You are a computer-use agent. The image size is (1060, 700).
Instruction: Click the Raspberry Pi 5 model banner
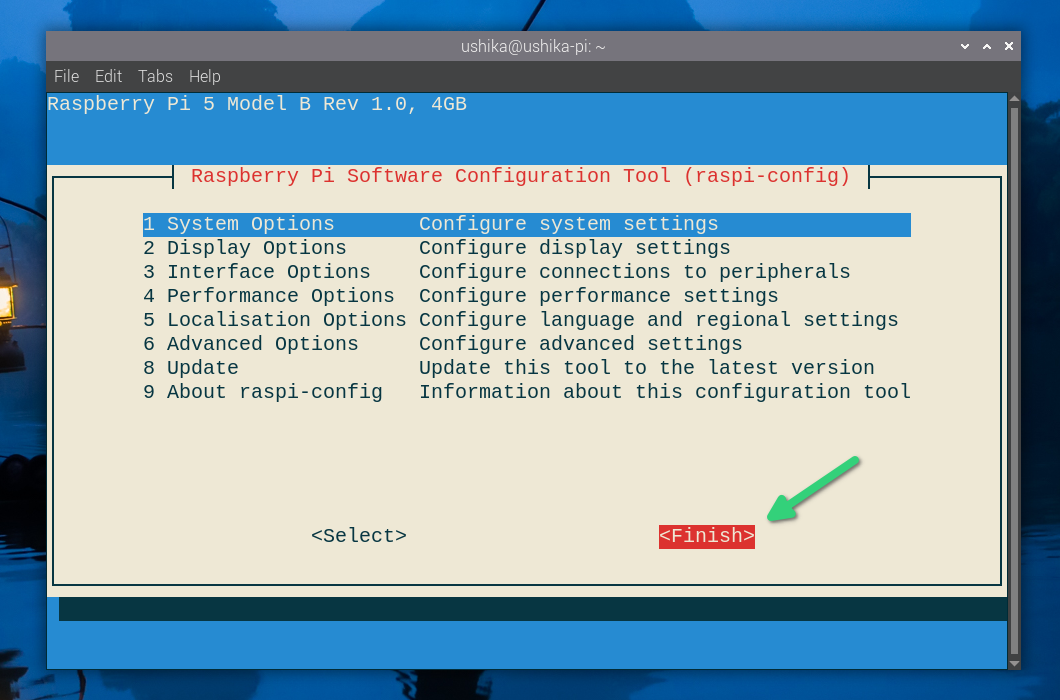[256, 104]
